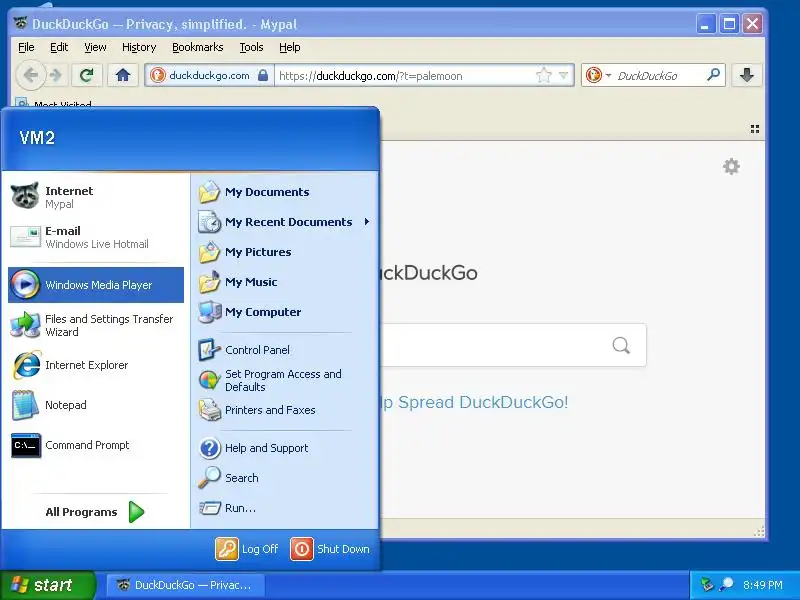Open the View menu in Mypal
The width and height of the screenshot is (800, 600).
click(x=95, y=47)
